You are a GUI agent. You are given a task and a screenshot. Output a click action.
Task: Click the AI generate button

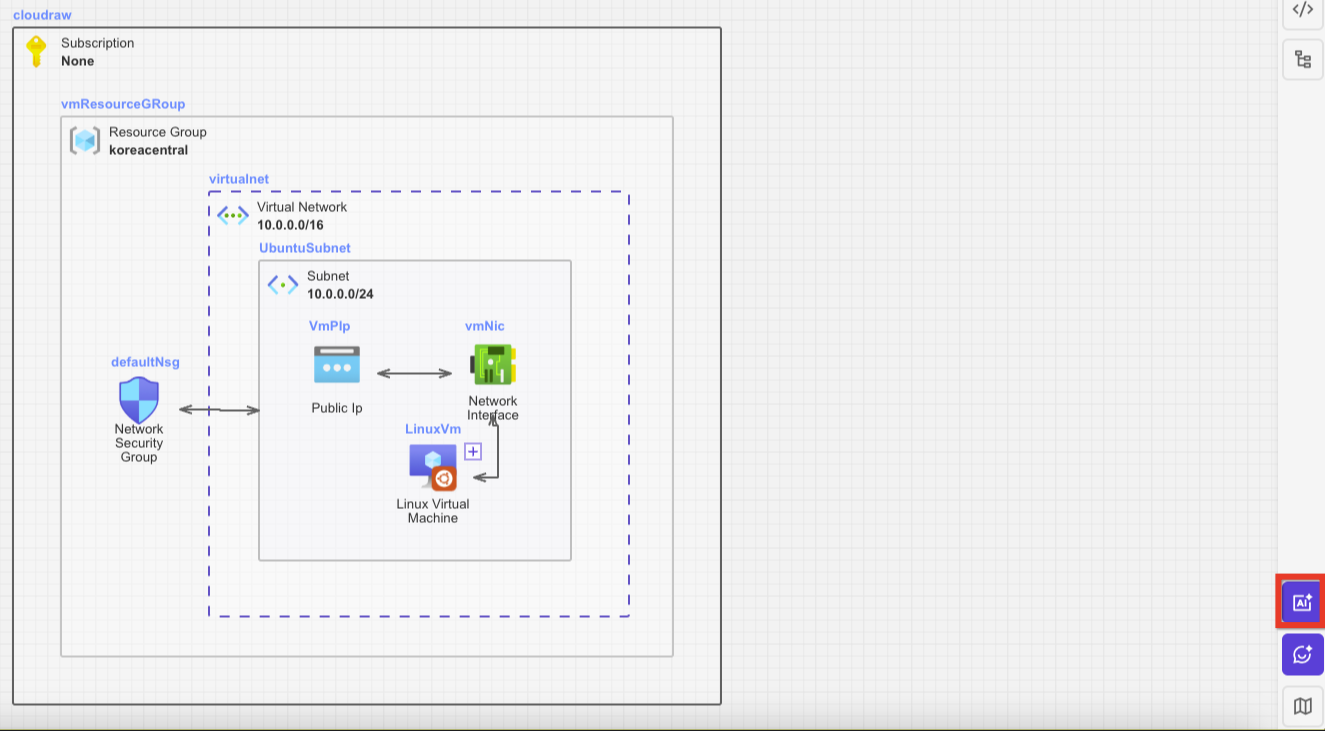[x=1302, y=602]
